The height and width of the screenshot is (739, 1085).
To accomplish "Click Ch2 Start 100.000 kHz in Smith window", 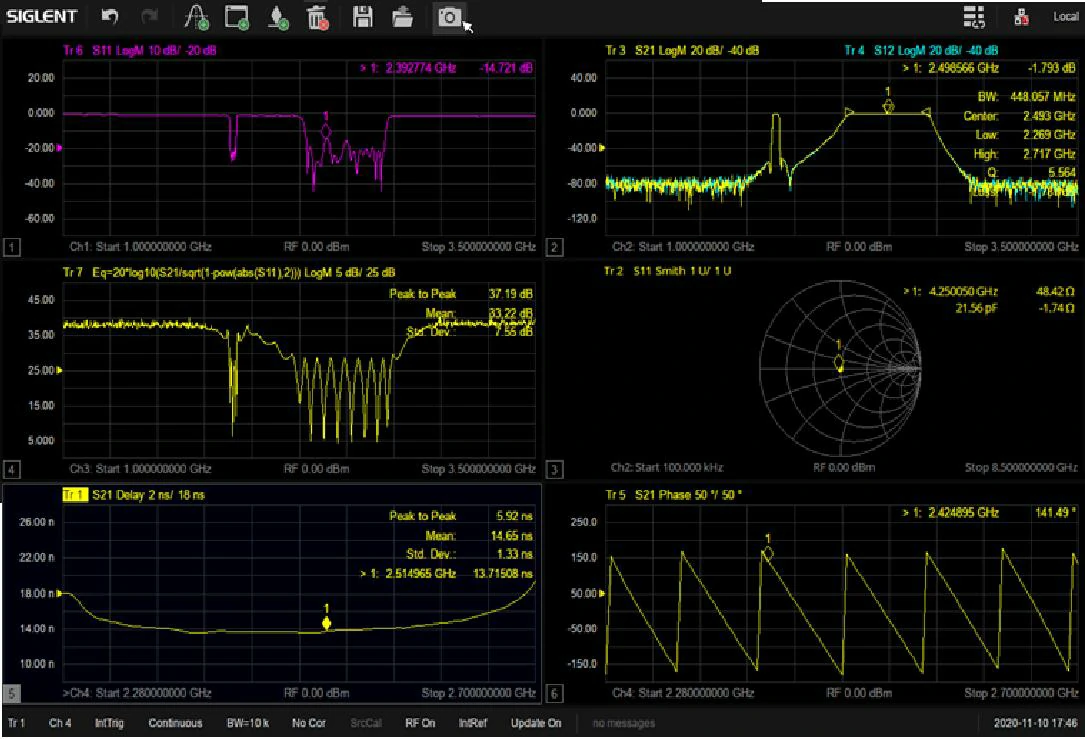I will pyautogui.click(x=667, y=468).
